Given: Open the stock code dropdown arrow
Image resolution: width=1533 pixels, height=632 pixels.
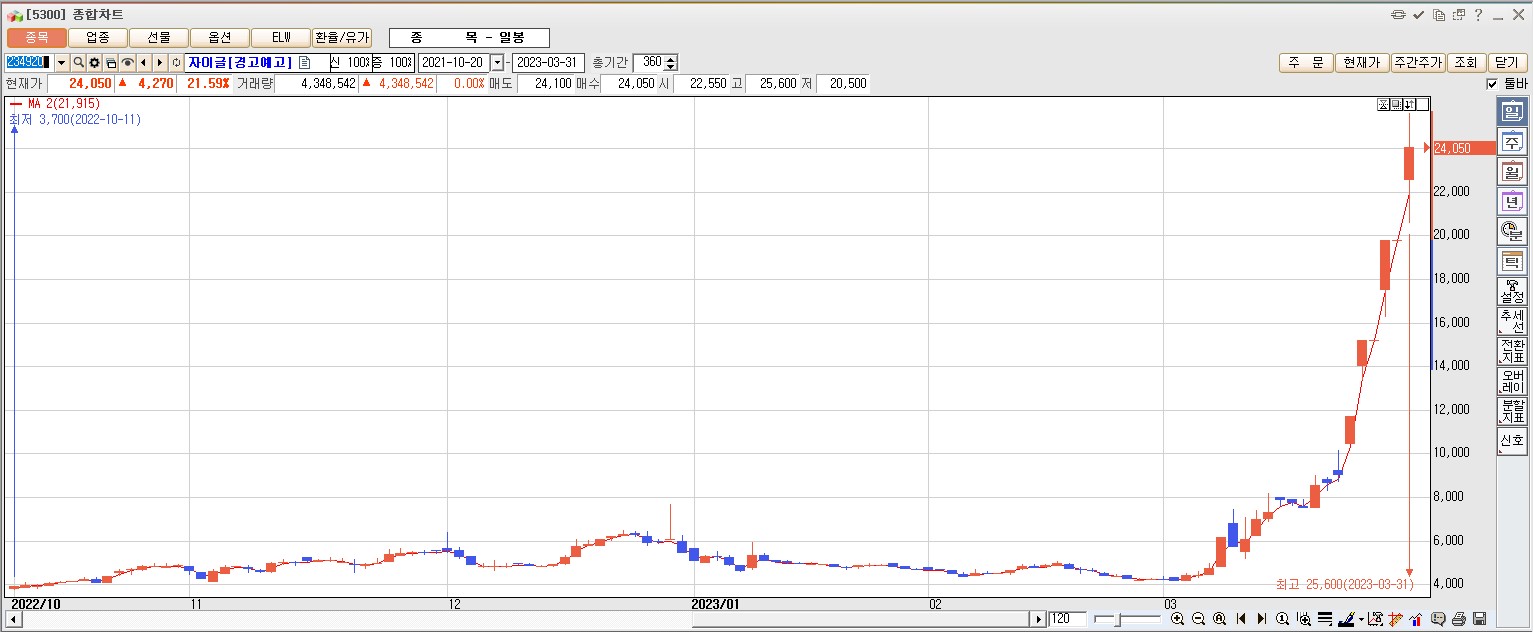Looking at the screenshot, I should point(61,63).
